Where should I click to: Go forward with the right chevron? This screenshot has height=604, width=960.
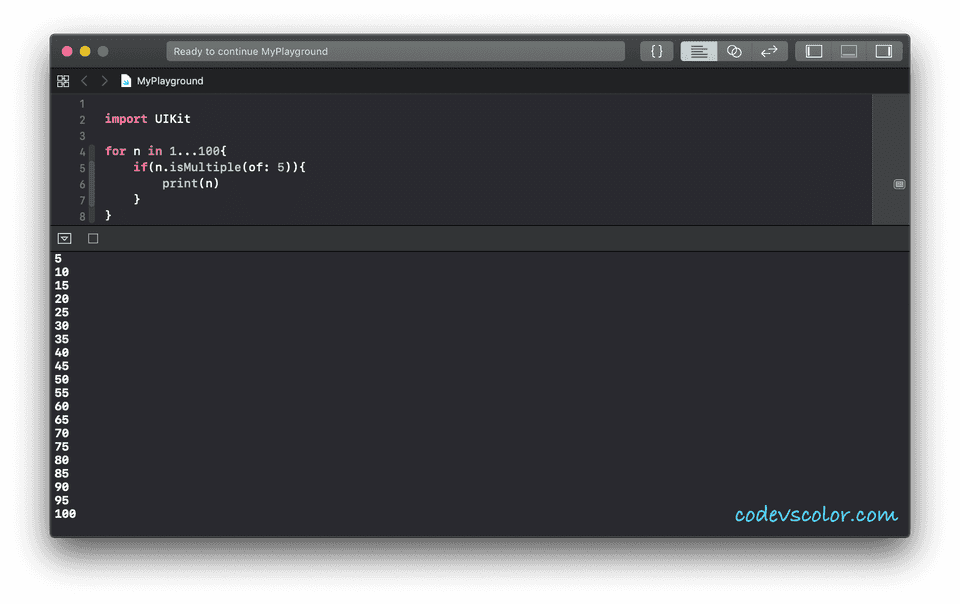point(105,81)
